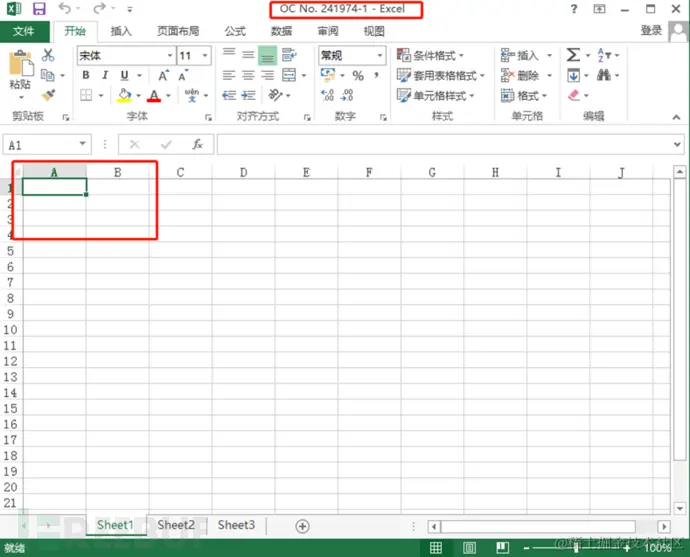The width and height of the screenshot is (690, 557).
Task: Switch to the 插入 (Insert) ribbon tab
Action: pyautogui.click(x=121, y=31)
